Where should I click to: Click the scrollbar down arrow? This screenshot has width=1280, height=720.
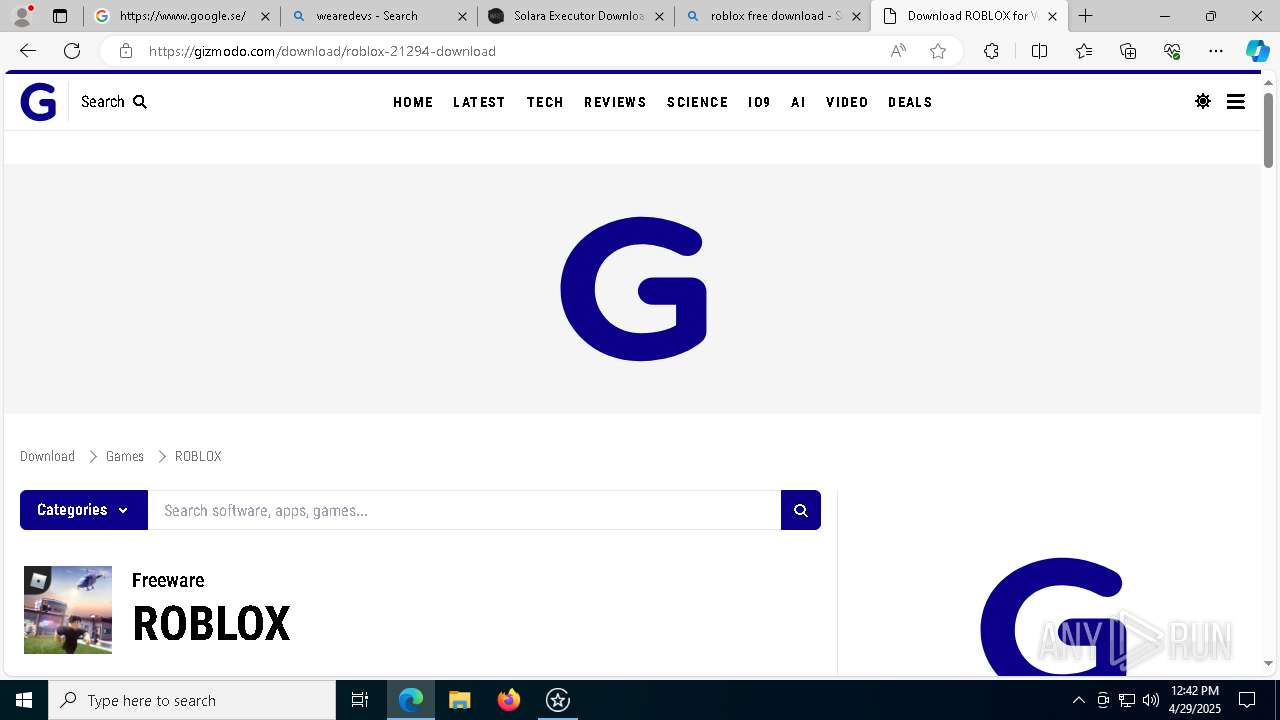(x=1268, y=663)
